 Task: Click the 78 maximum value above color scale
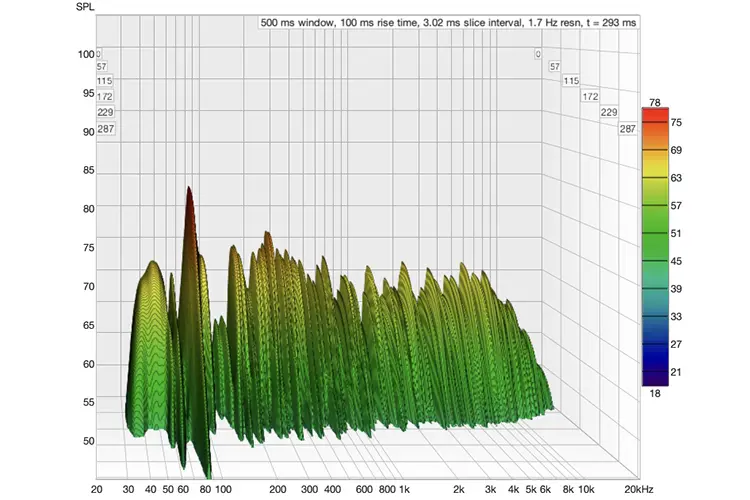click(x=655, y=102)
